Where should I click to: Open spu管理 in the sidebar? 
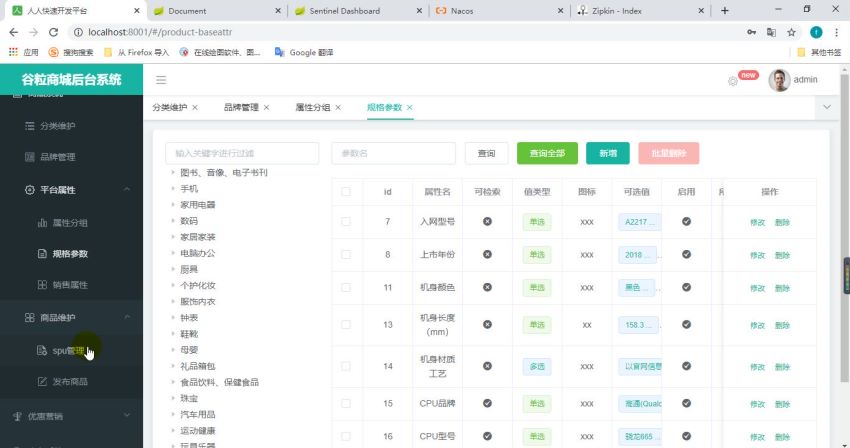(x=68, y=351)
